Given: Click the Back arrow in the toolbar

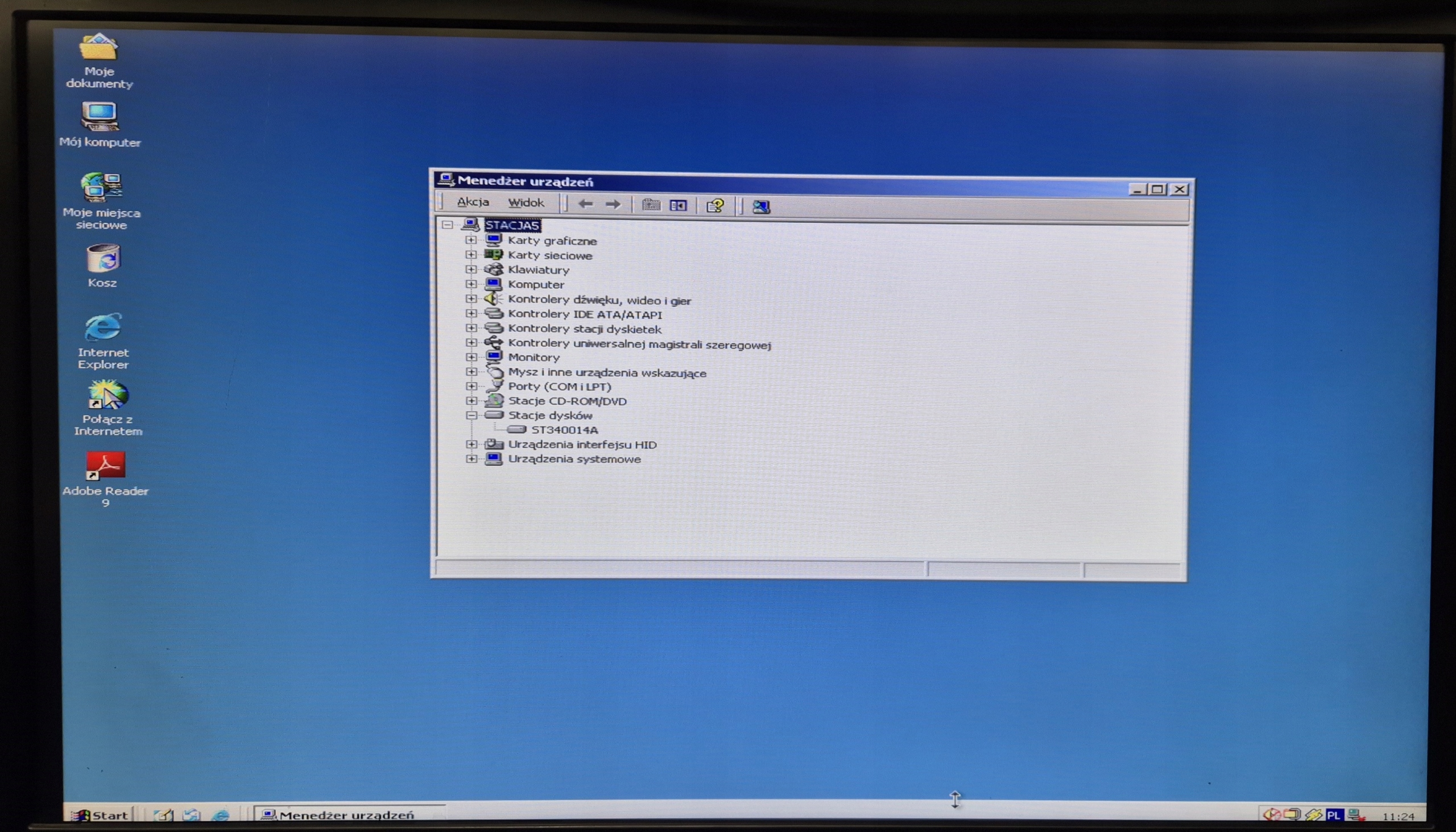Looking at the screenshot, I should pyautogui.click(x=585, y=204).
